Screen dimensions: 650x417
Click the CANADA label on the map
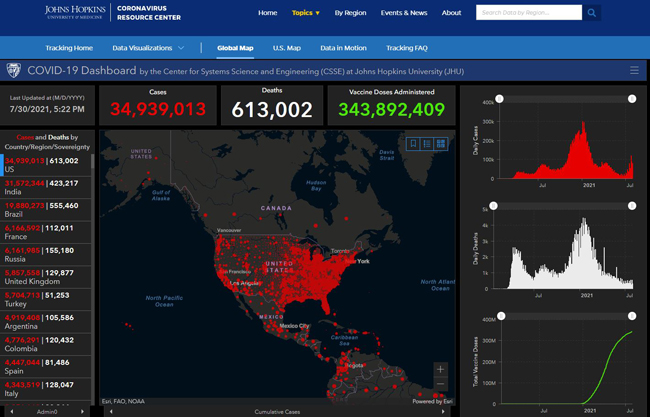[276, 208]
